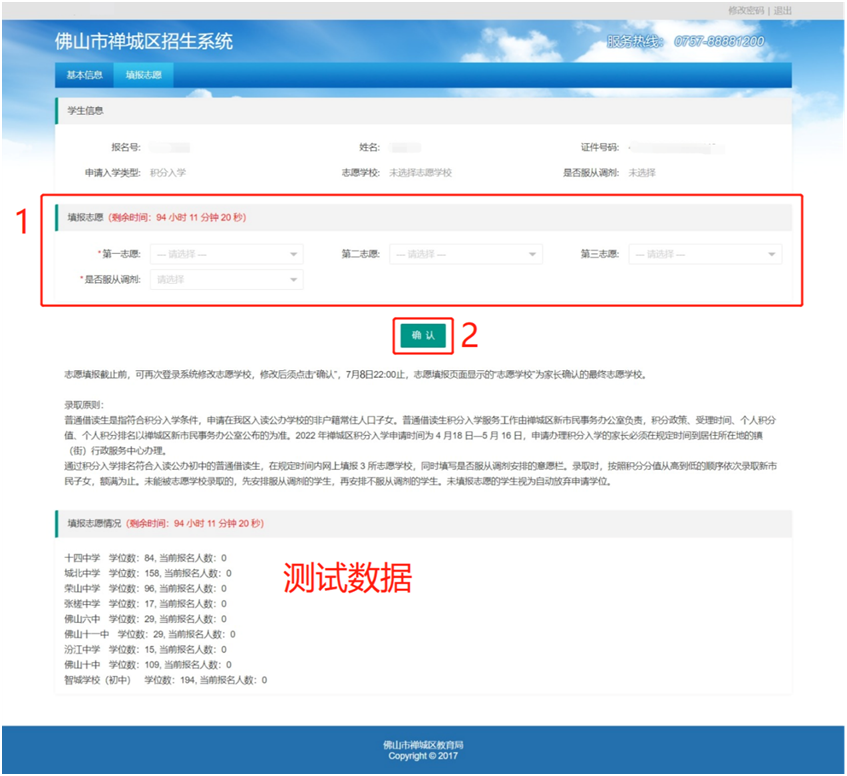Select the 填报志愿 tab
The image size is (847, 776).
tap(144, 75)
